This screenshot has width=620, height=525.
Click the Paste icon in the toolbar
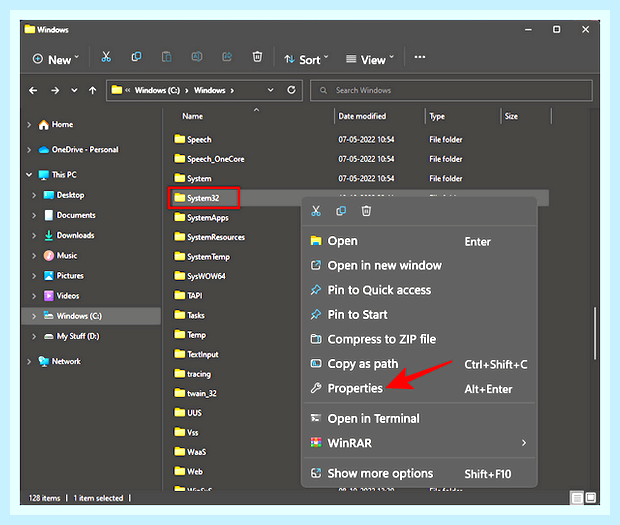(x=166, y=57)
